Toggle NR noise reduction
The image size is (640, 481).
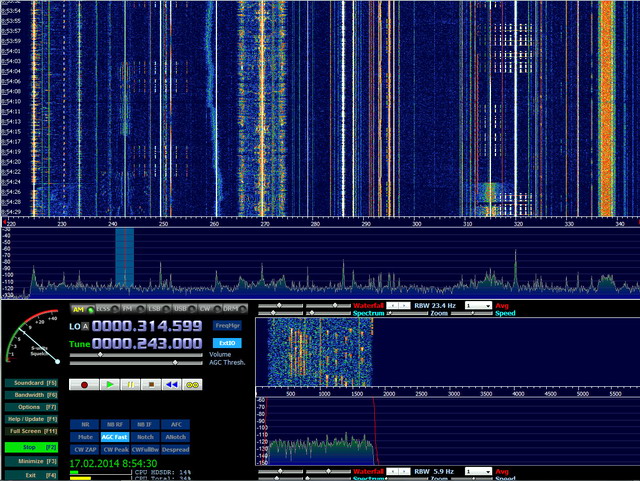[x=85, y=425]
